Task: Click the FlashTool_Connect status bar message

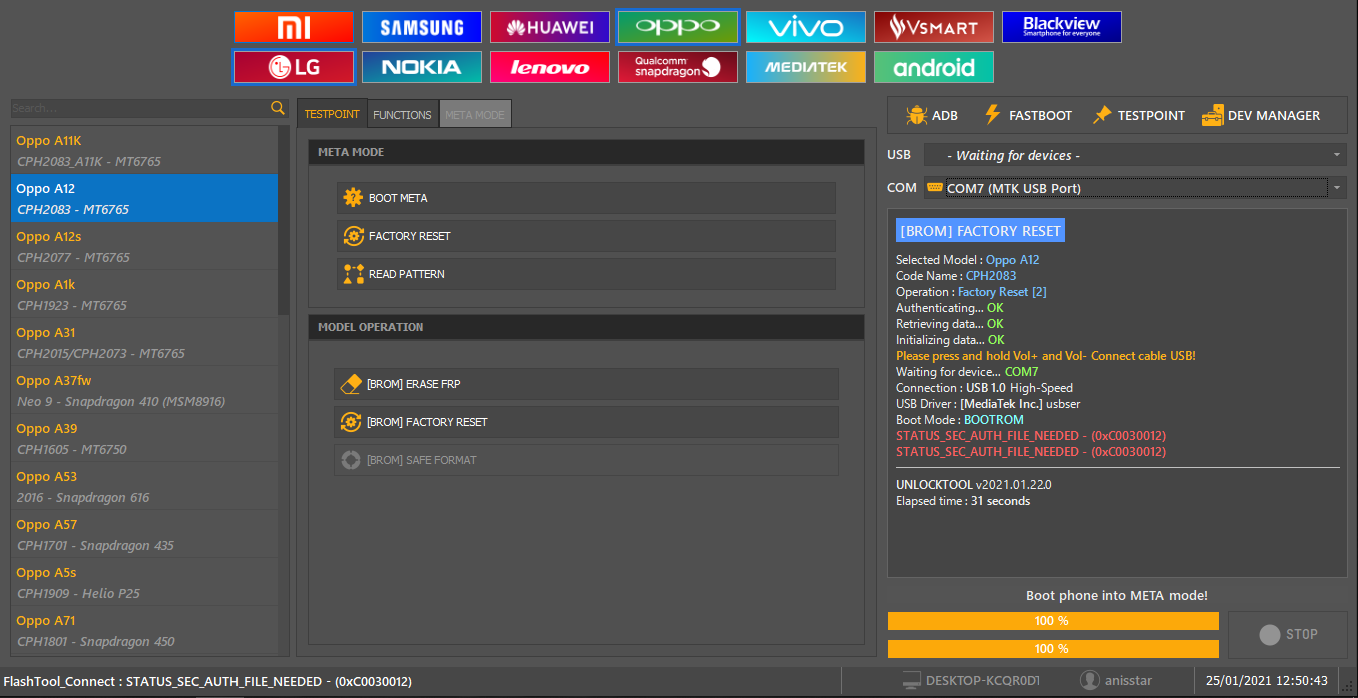Action: coord(207,681)
